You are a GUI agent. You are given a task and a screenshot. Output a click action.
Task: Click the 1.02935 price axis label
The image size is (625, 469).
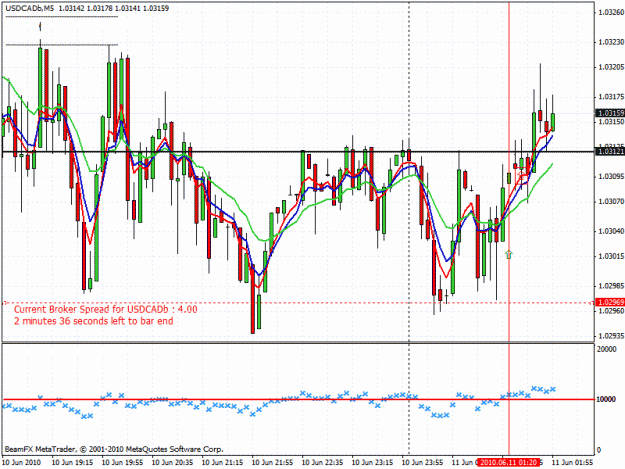coord(611,336)
